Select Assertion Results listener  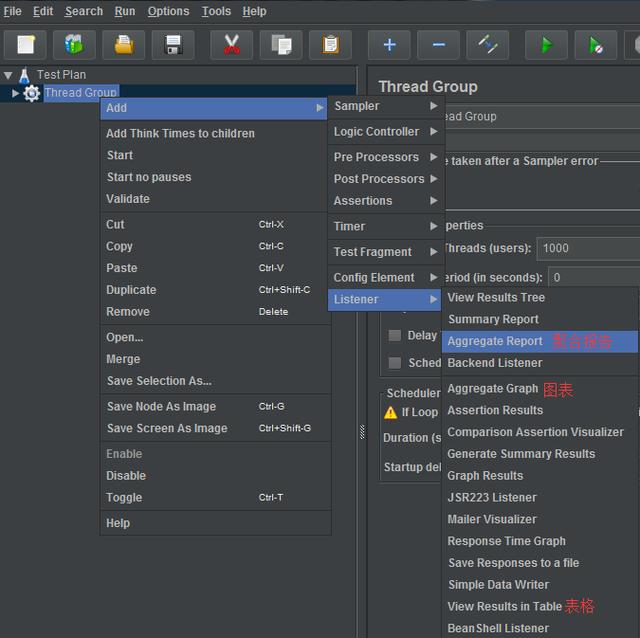[x=540, y=411]
